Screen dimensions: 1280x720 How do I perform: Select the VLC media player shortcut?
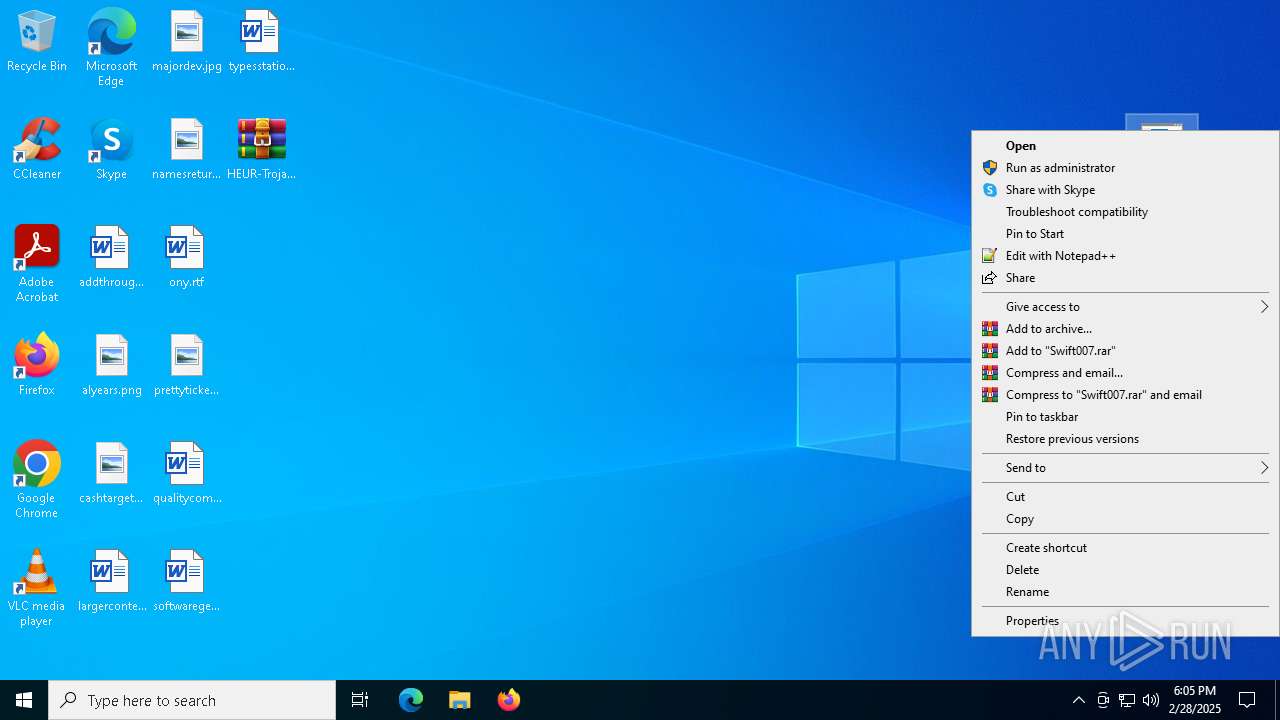click(37, 588)
